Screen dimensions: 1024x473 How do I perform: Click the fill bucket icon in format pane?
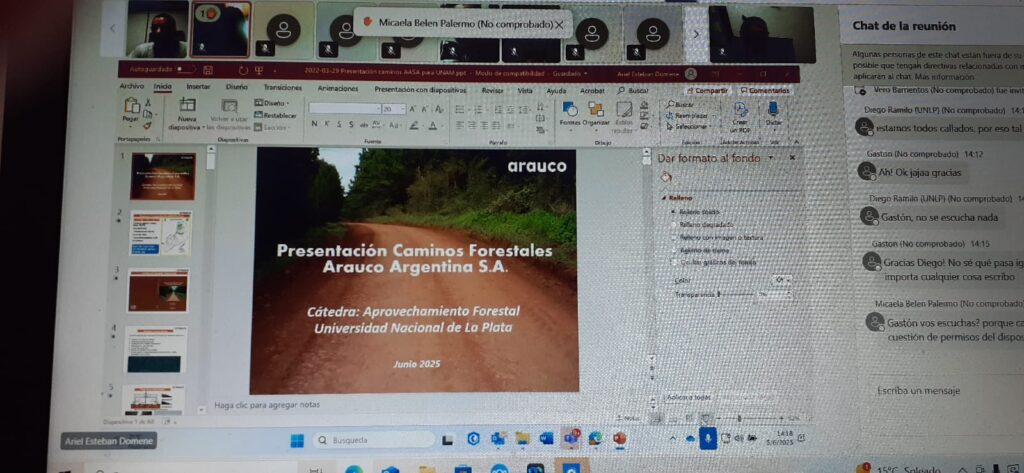click(666, 175)
